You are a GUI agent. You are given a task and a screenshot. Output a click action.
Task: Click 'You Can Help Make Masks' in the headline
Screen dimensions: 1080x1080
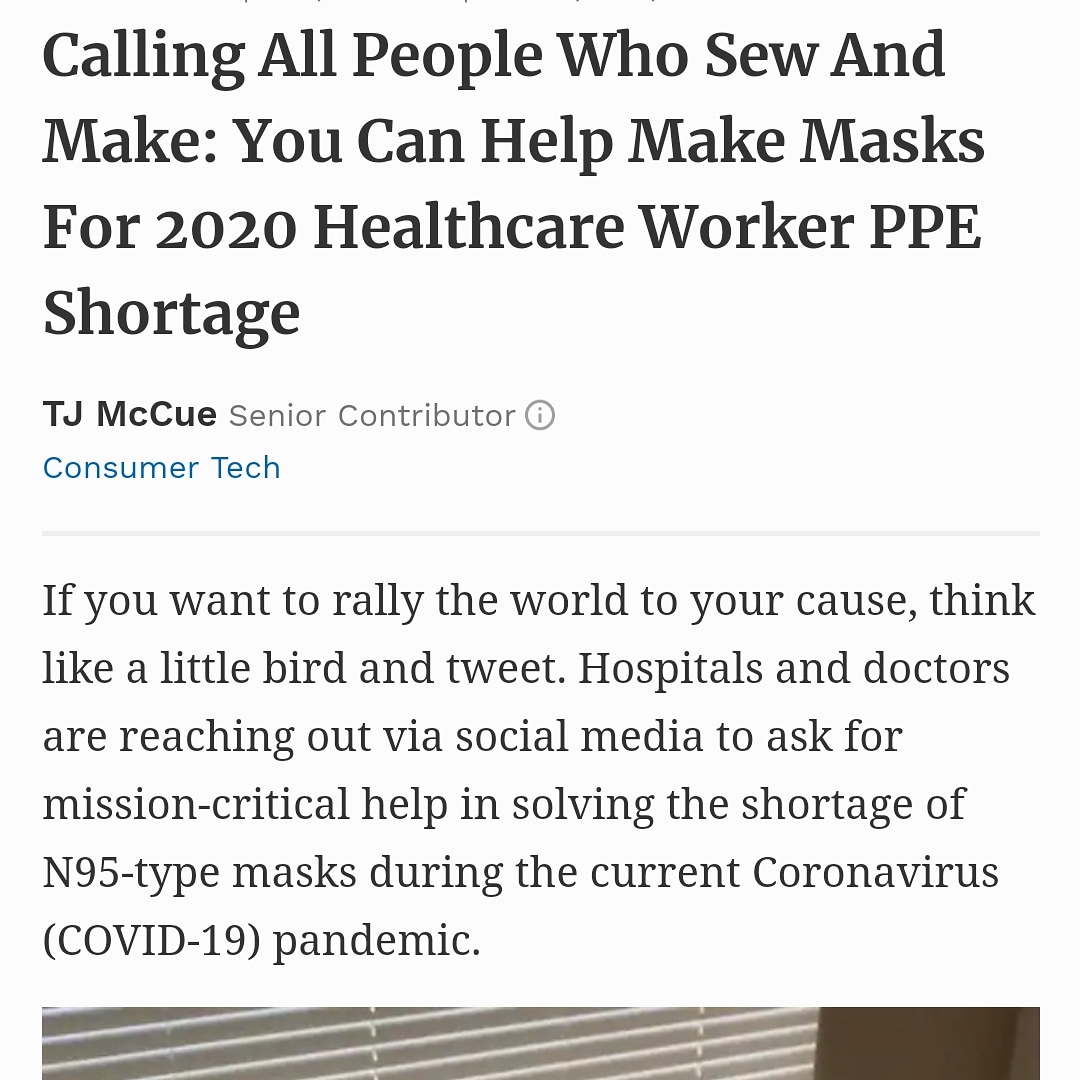pyautogui.click(x=609, y=143)
